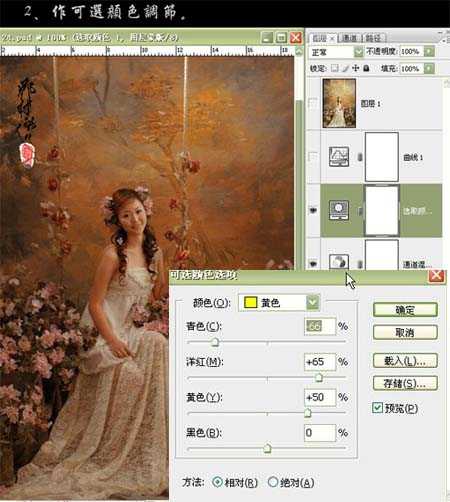Click the 黄色(Y) yellow slider handle
This screenshot has height=502, width=450.
tap(308, 413)
